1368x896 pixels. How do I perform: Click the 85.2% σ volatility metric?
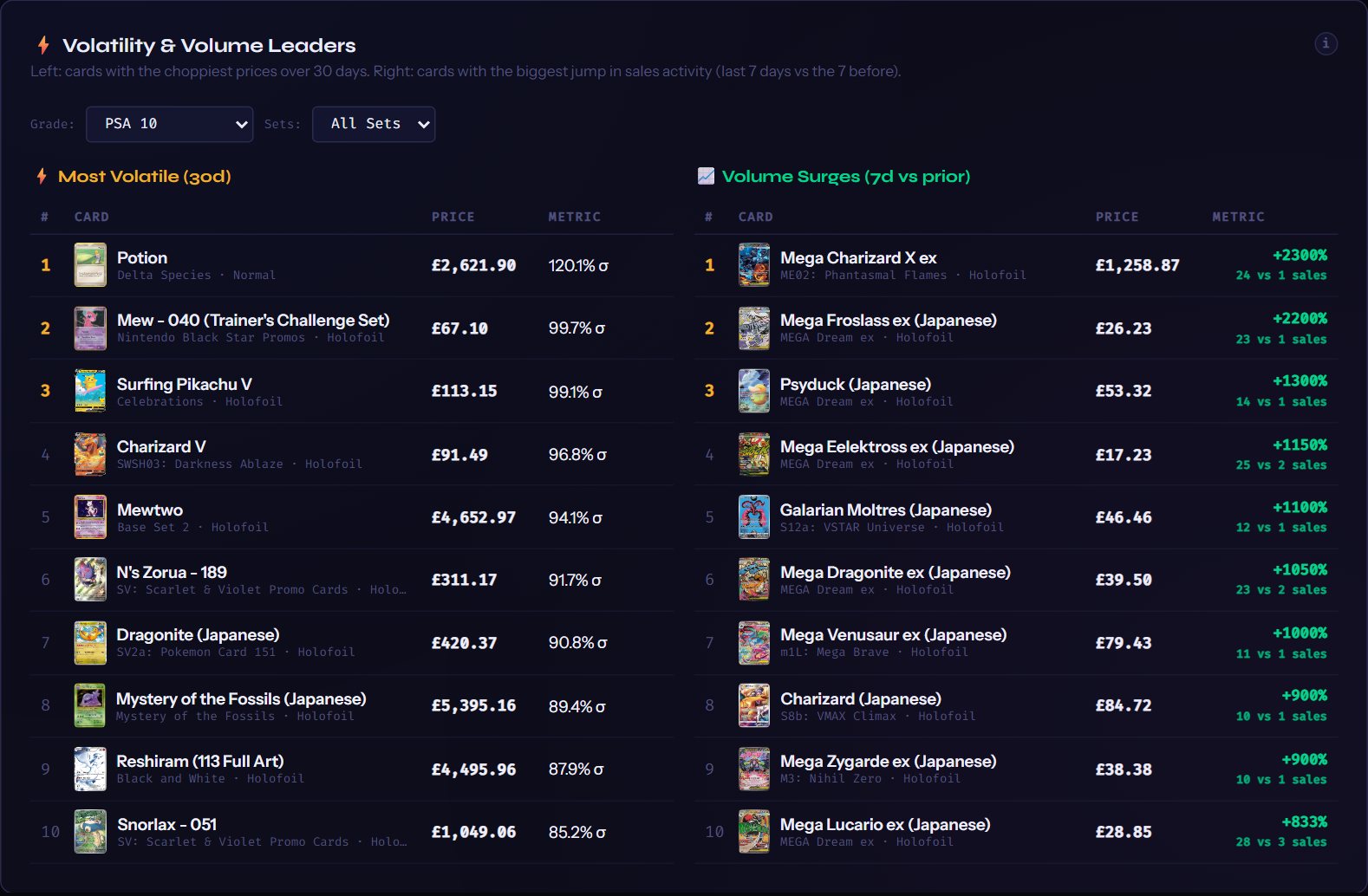point(577,832)
